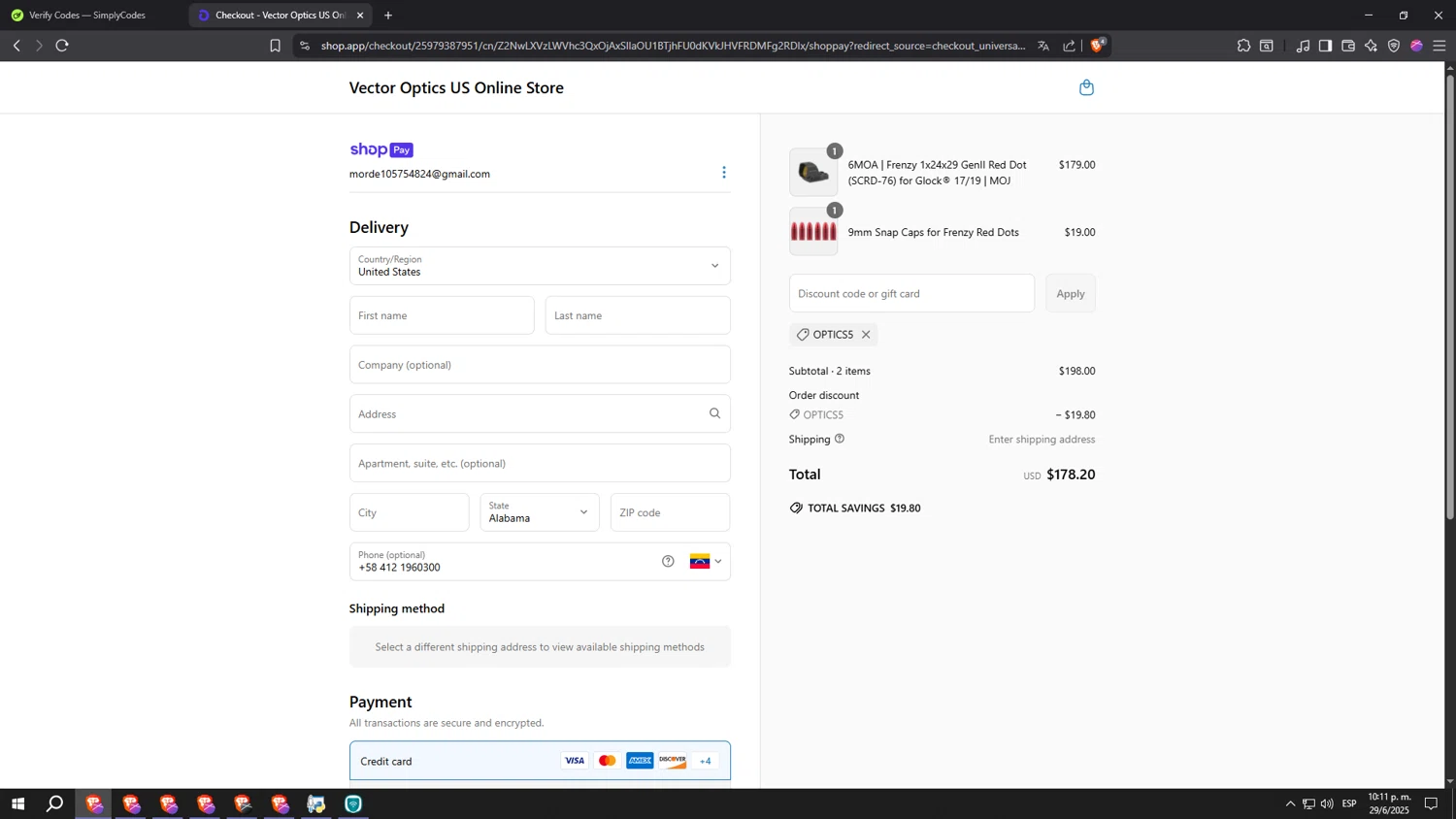Open the browser extensions puzzle icon
Viewport: 1456px width, 819px height.
point(1243,46)
